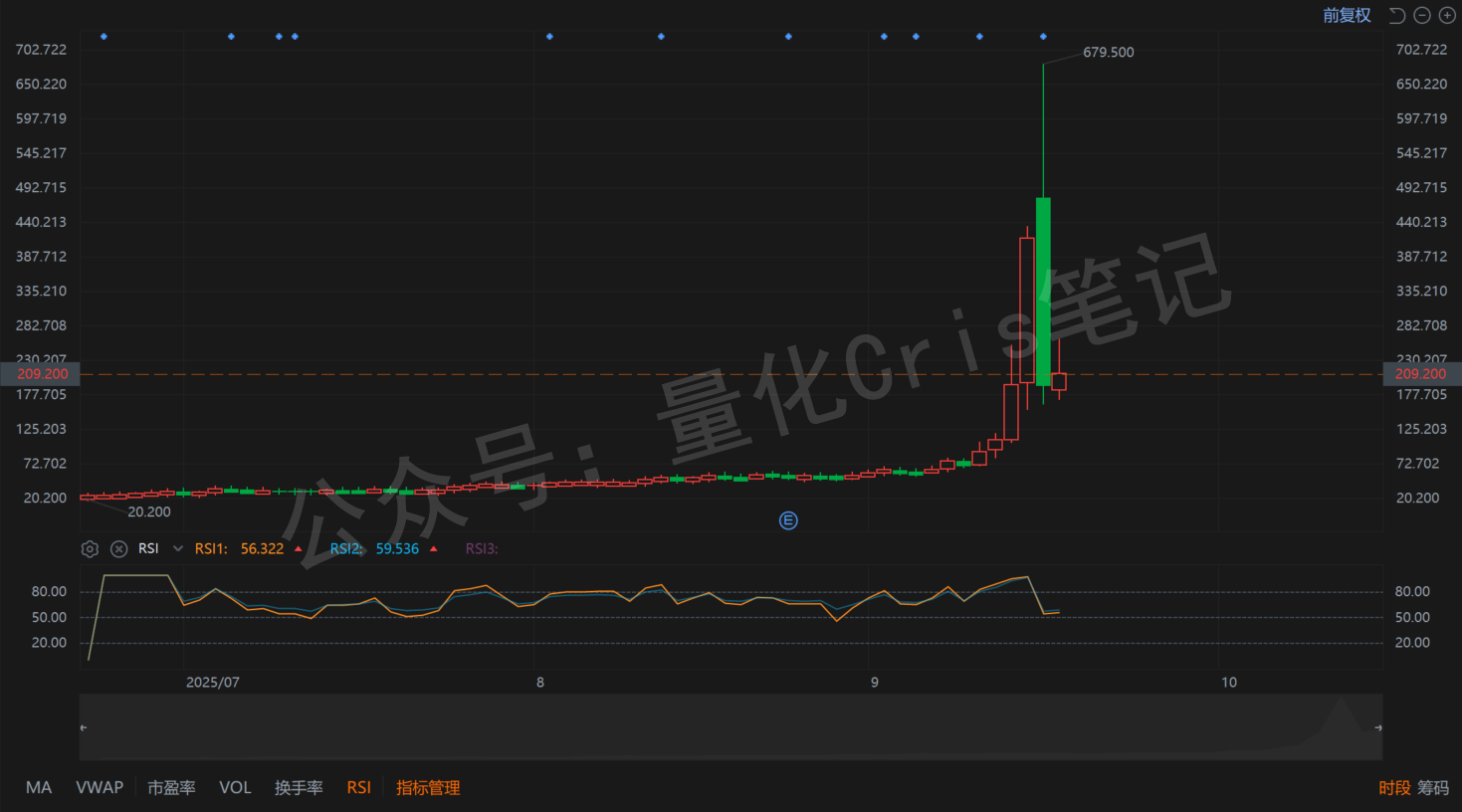Image resolution: width=1462 pixels, height=812 pixels.
Task: Expand the RSI indicator dropdown
Action: pyautogui.click(x=178, y=548)
